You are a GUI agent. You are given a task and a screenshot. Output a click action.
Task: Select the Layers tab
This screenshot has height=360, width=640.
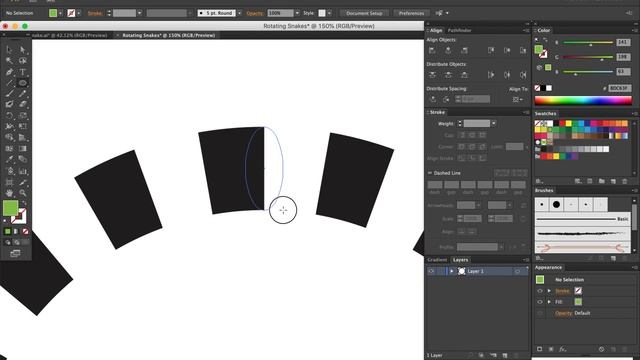pyautogui.click(x=460, y=260)
